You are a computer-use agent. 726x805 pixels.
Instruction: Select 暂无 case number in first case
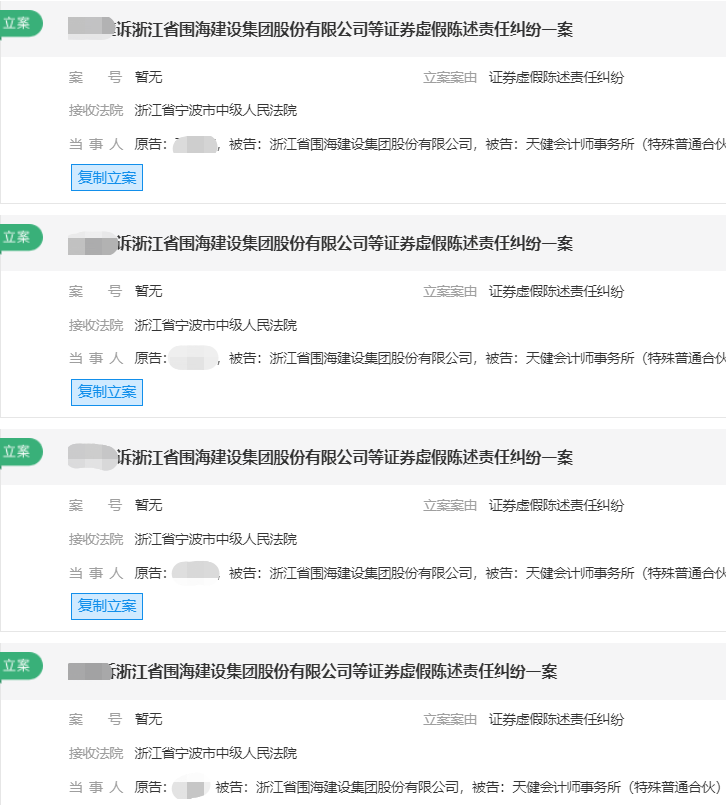click(x=148, y=78)
